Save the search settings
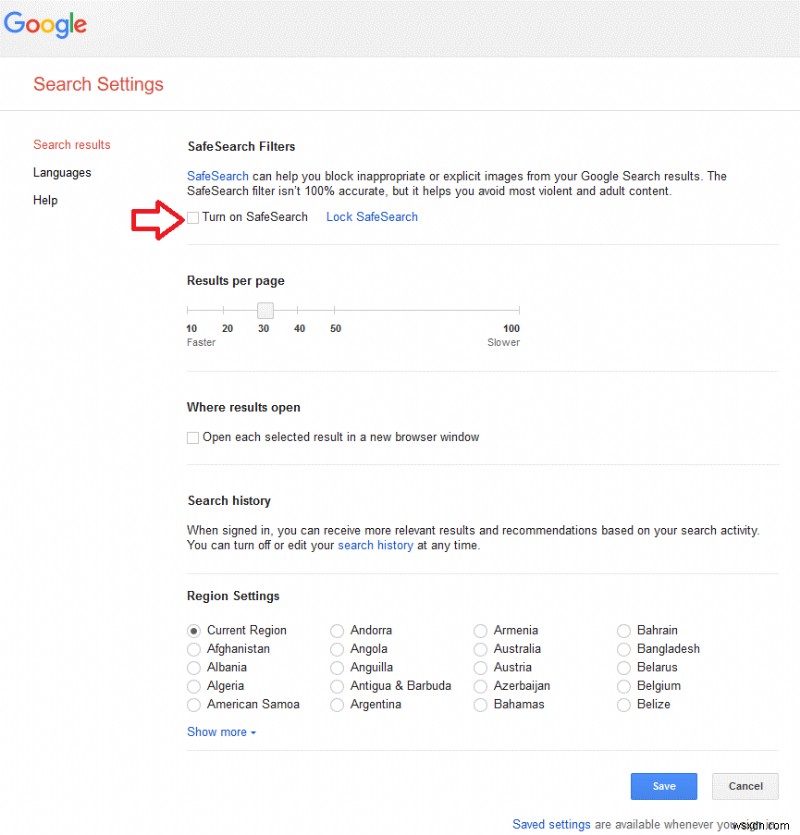Screen dimensions: 800x835 663,786
